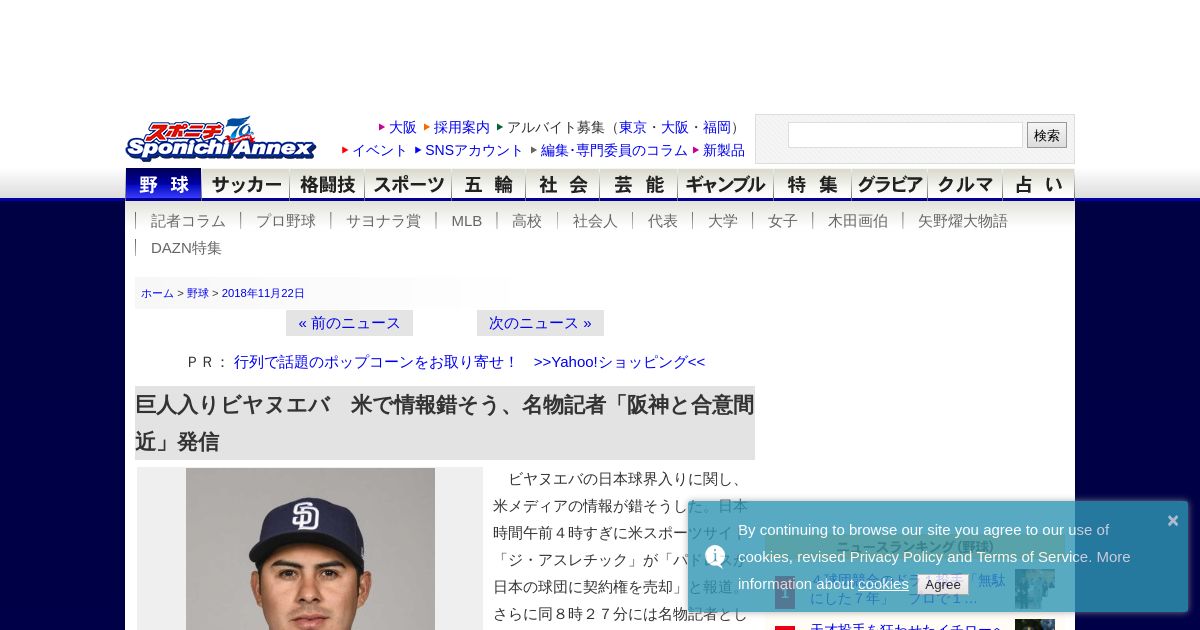The width and height of the screenshot is (1200, 630).
Task: Click the player photo in article
Action: click(310, 549)
